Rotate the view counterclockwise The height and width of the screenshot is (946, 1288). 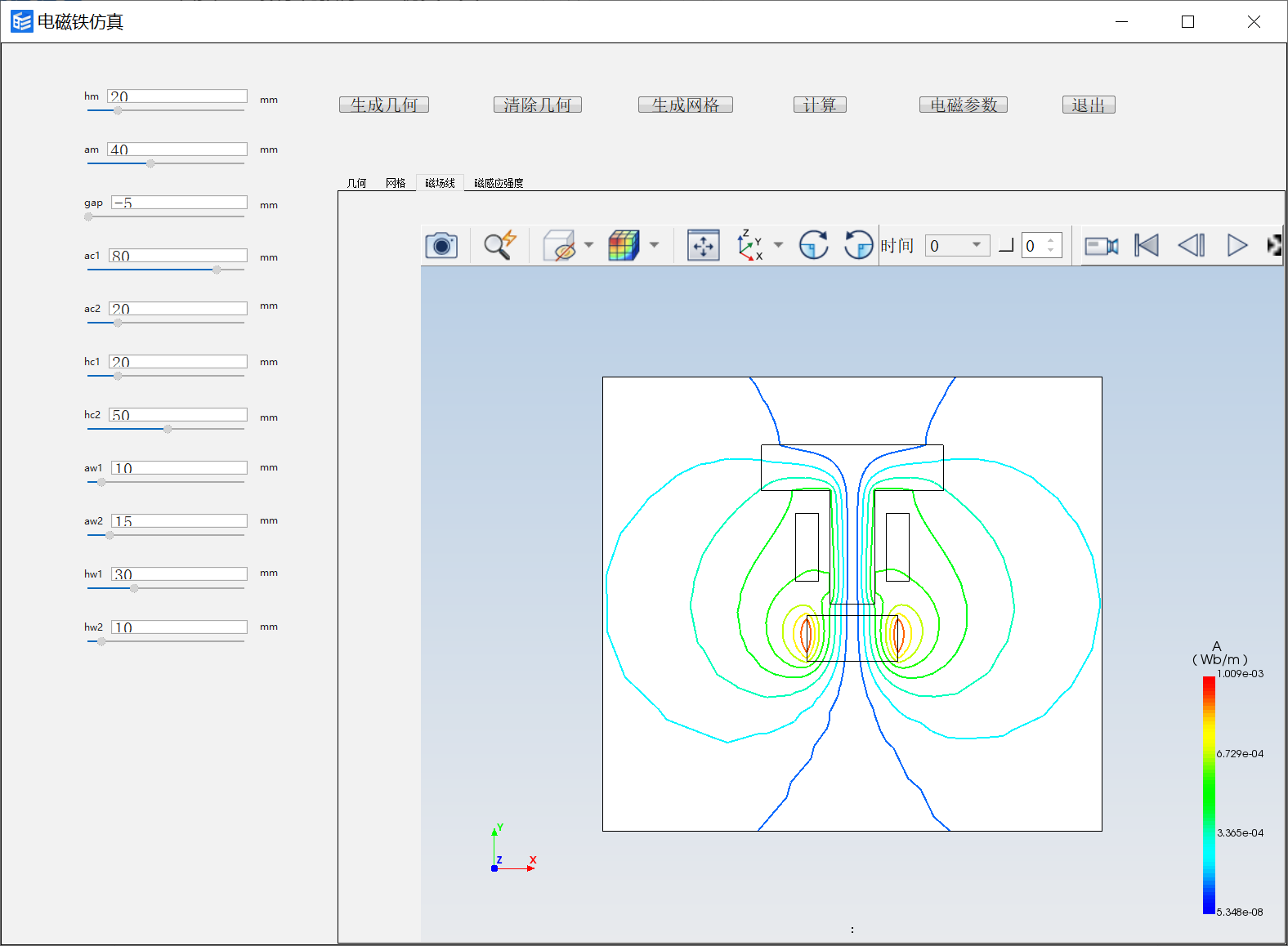pyautogui.click(x=858, y=245)
